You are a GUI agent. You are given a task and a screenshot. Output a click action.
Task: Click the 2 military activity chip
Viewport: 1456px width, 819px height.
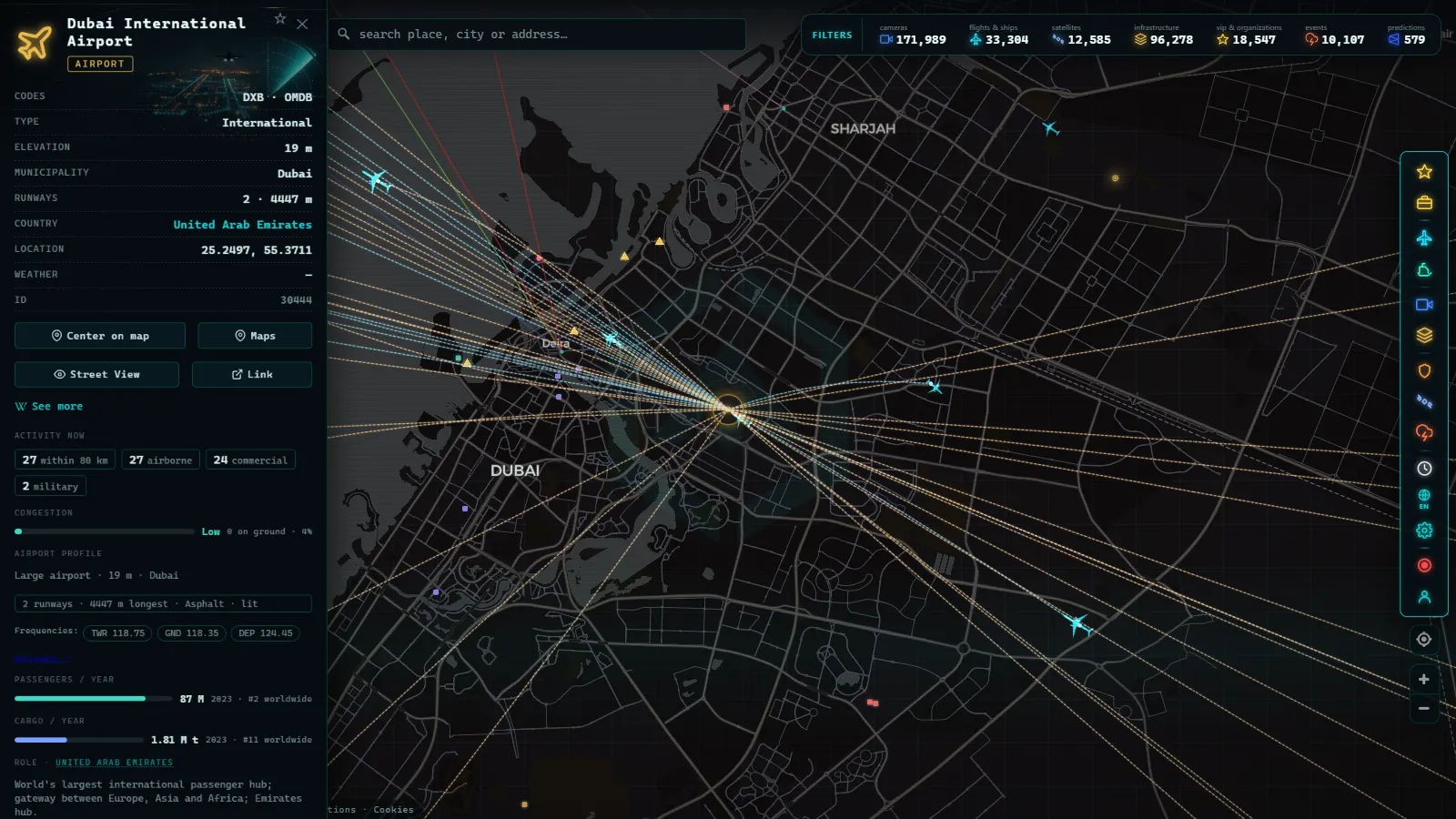pos(50,487)
